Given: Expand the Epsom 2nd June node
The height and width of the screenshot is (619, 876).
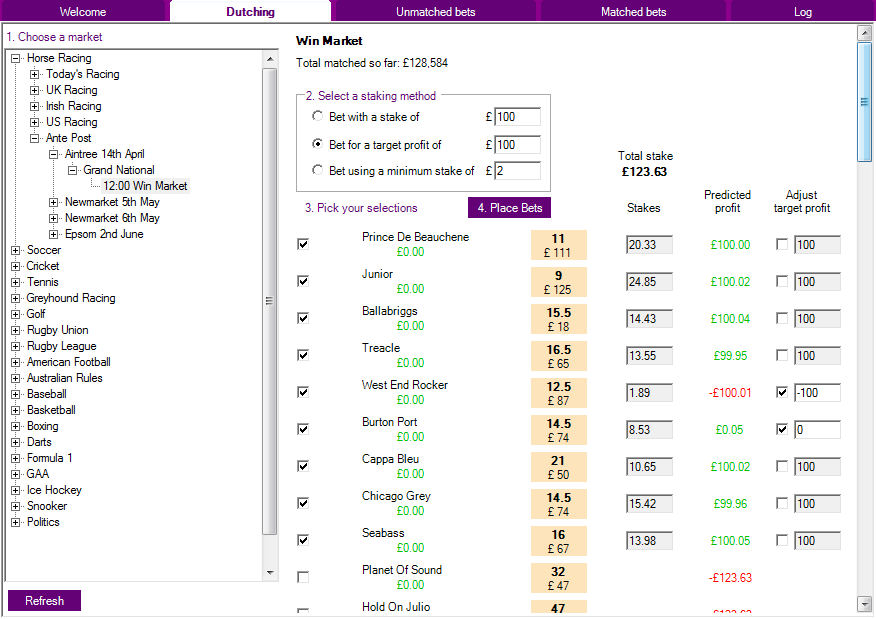Looking at the screenshot, I should pyautogui.click(x=54, y=234).
